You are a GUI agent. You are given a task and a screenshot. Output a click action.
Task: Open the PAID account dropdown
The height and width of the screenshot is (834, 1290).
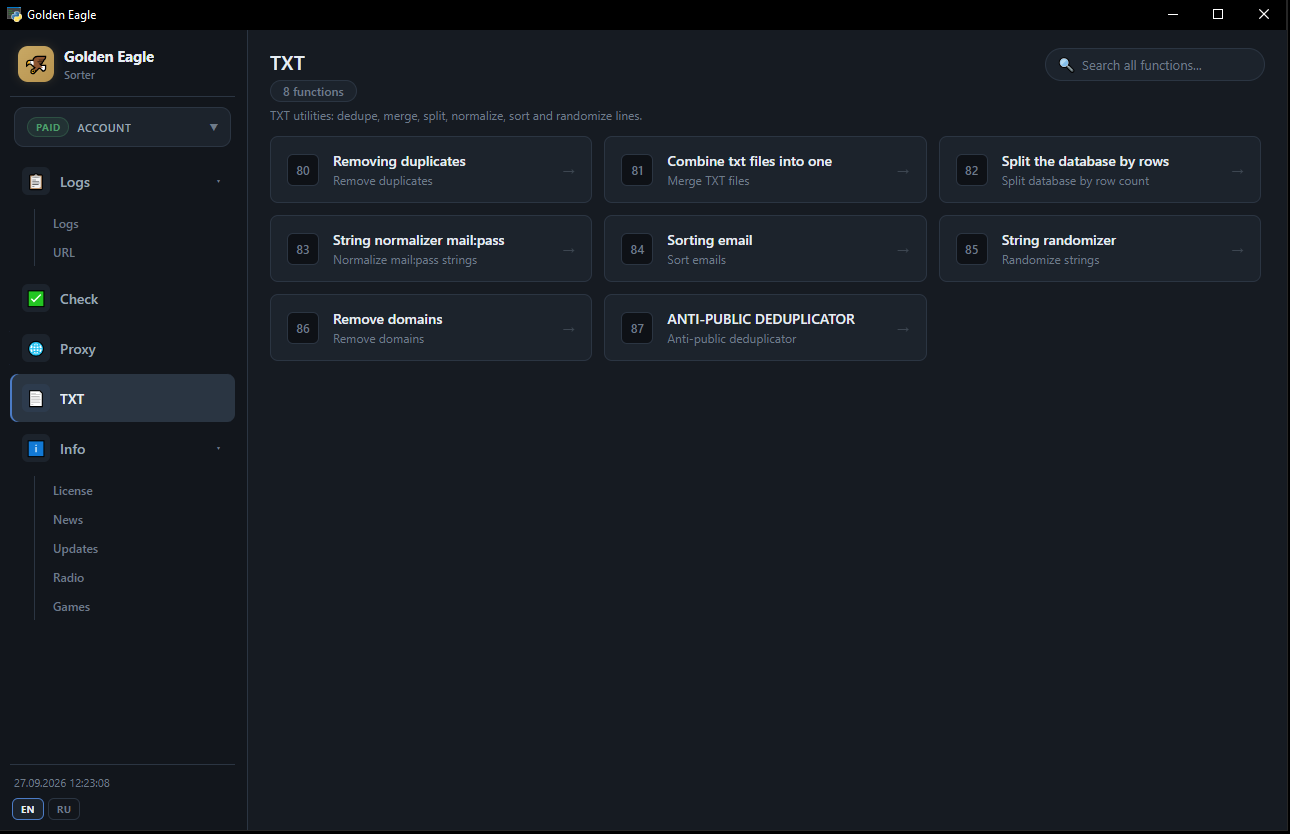coord(122,127)
